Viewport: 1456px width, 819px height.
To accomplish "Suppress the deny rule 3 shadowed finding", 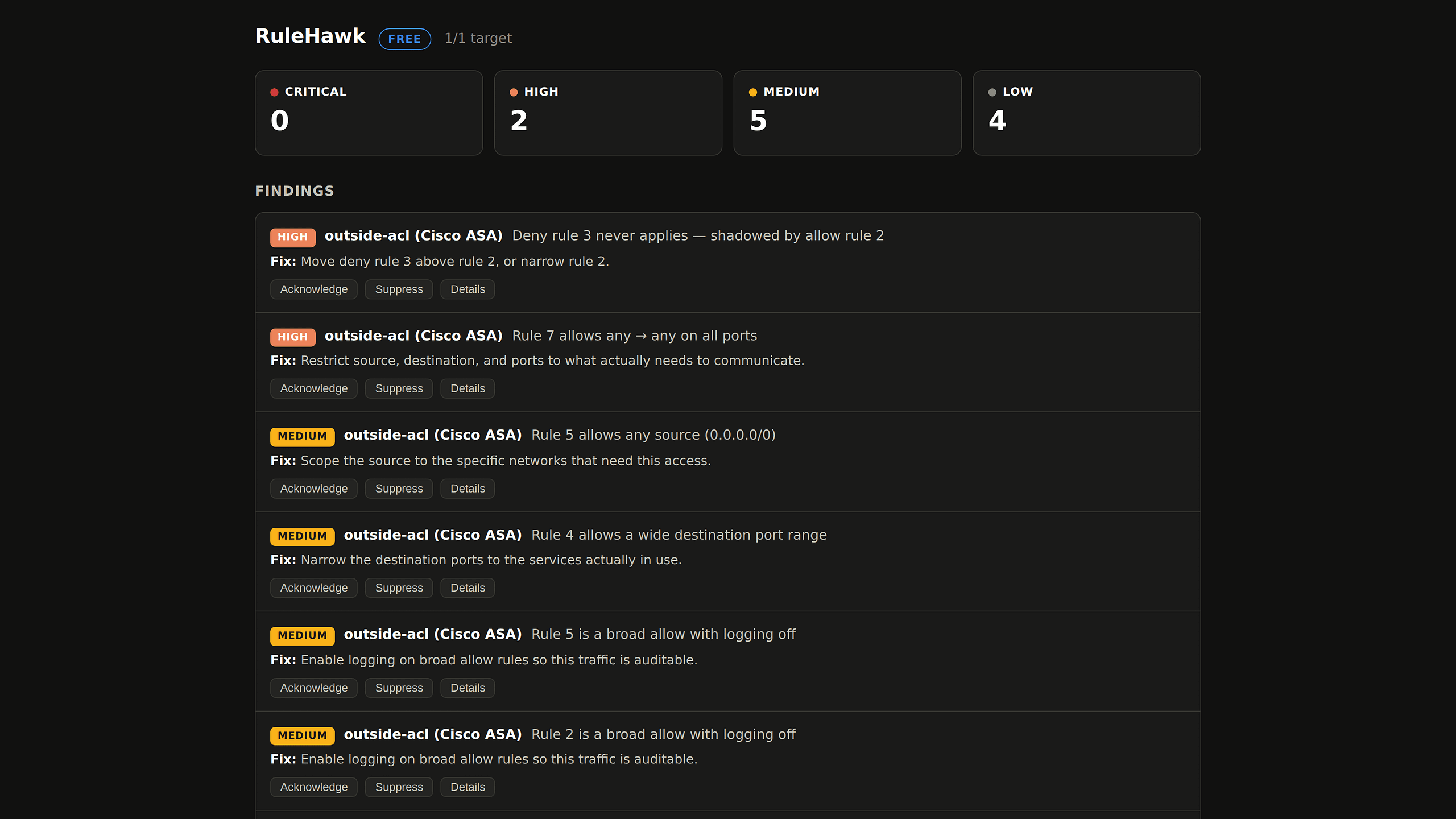I will (399, 289).
